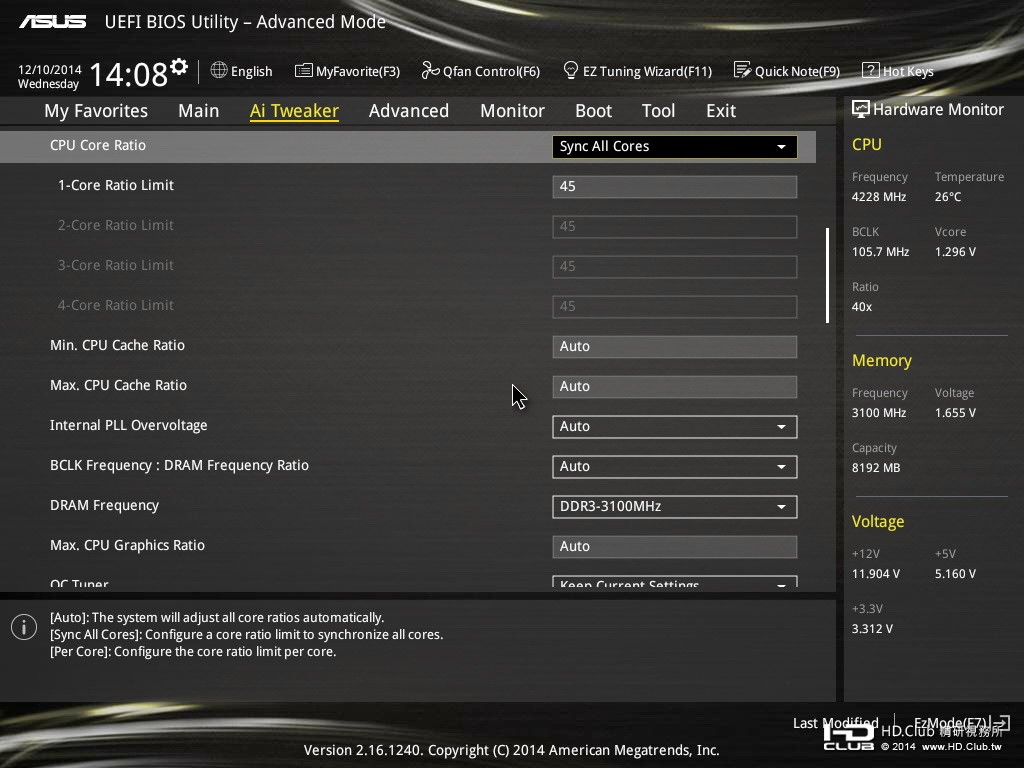Select the DRAM Frequency label
The width and height of the screenshot is (1024, 768).
[104, 505]
